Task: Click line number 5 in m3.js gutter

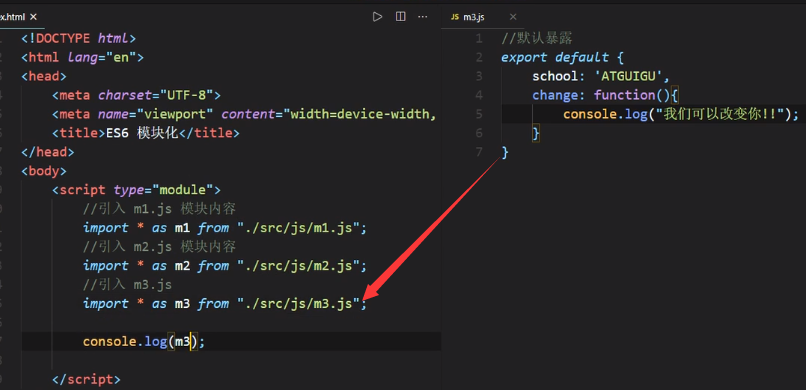Action: (x=479, y=114)
